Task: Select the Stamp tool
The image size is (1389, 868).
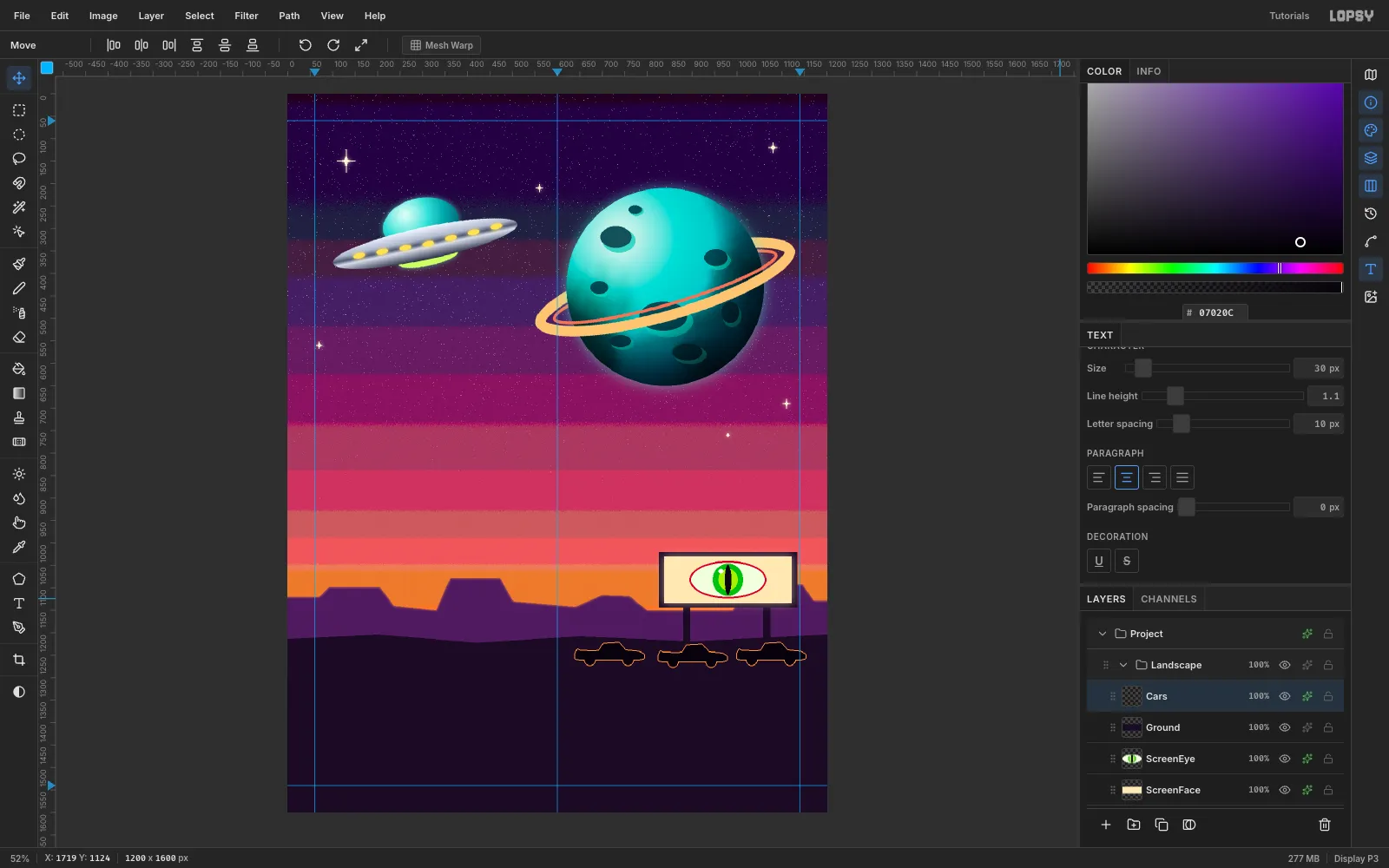Action: click(19, 418)
